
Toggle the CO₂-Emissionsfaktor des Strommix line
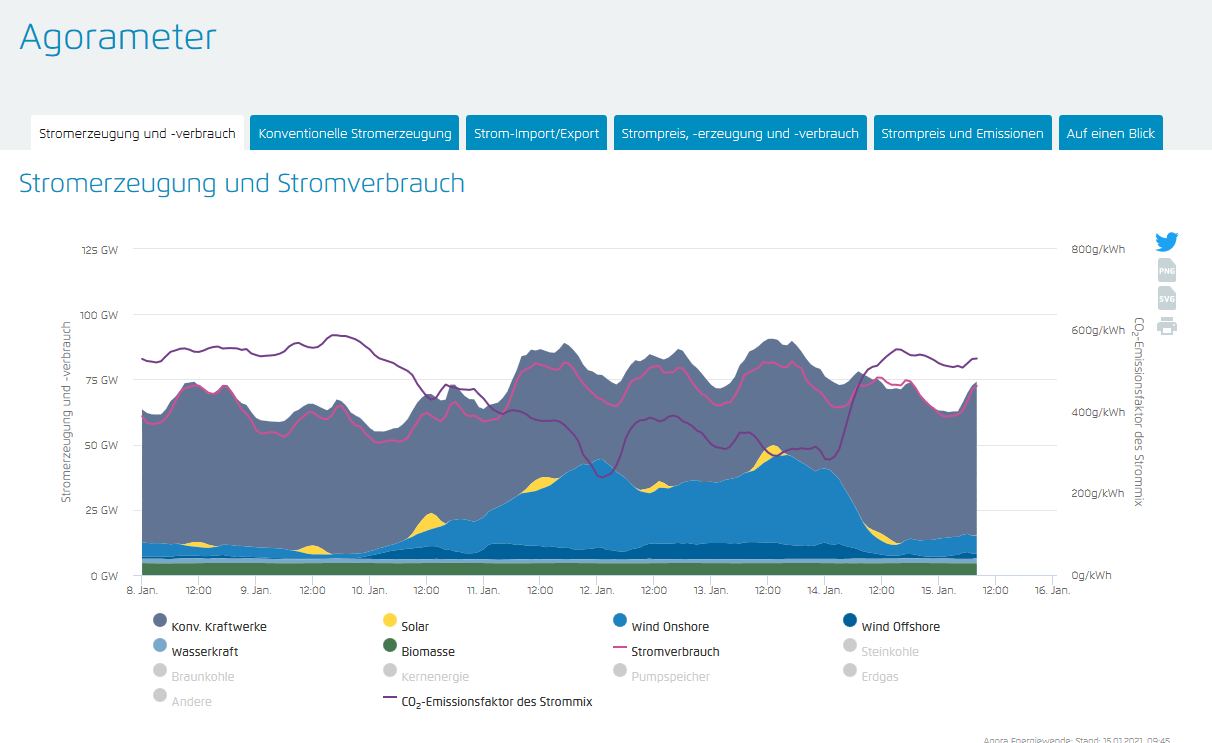[488, 701]
